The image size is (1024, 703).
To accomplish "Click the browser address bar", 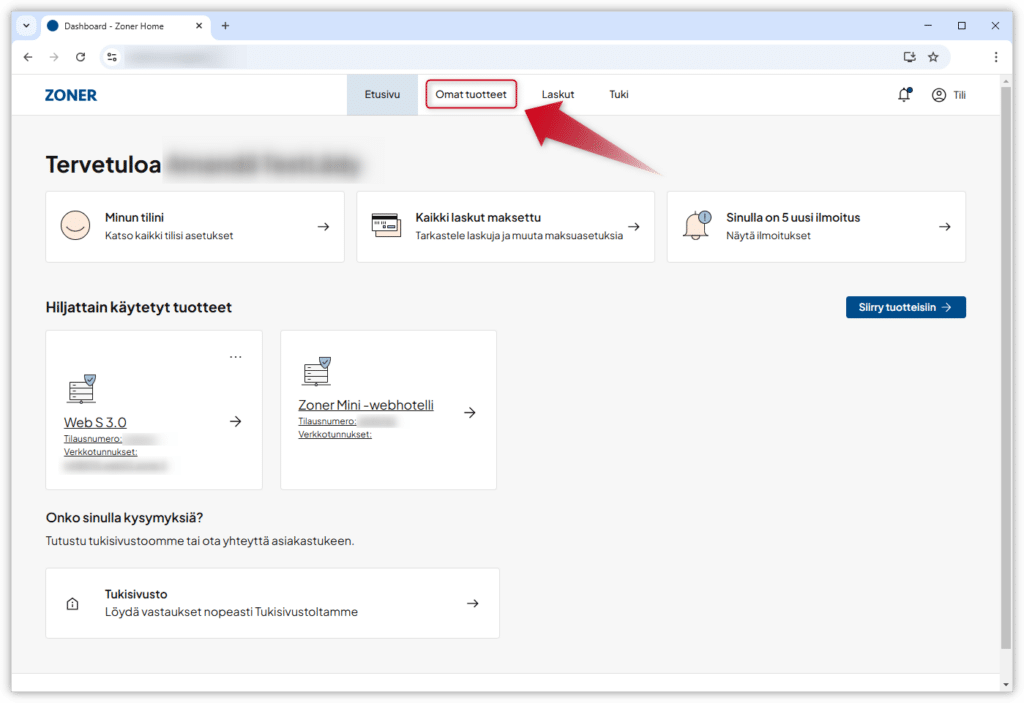I will [x=500, y=57].
